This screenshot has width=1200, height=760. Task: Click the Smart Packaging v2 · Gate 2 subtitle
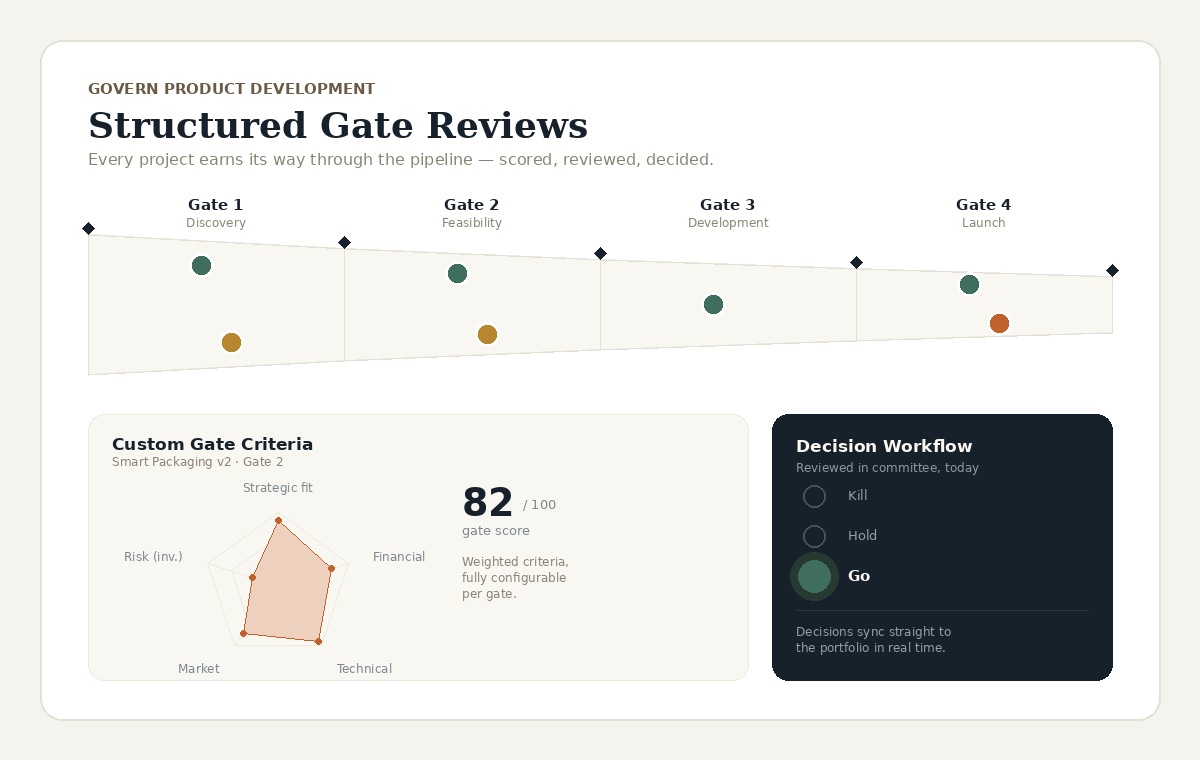coord(198,462)
